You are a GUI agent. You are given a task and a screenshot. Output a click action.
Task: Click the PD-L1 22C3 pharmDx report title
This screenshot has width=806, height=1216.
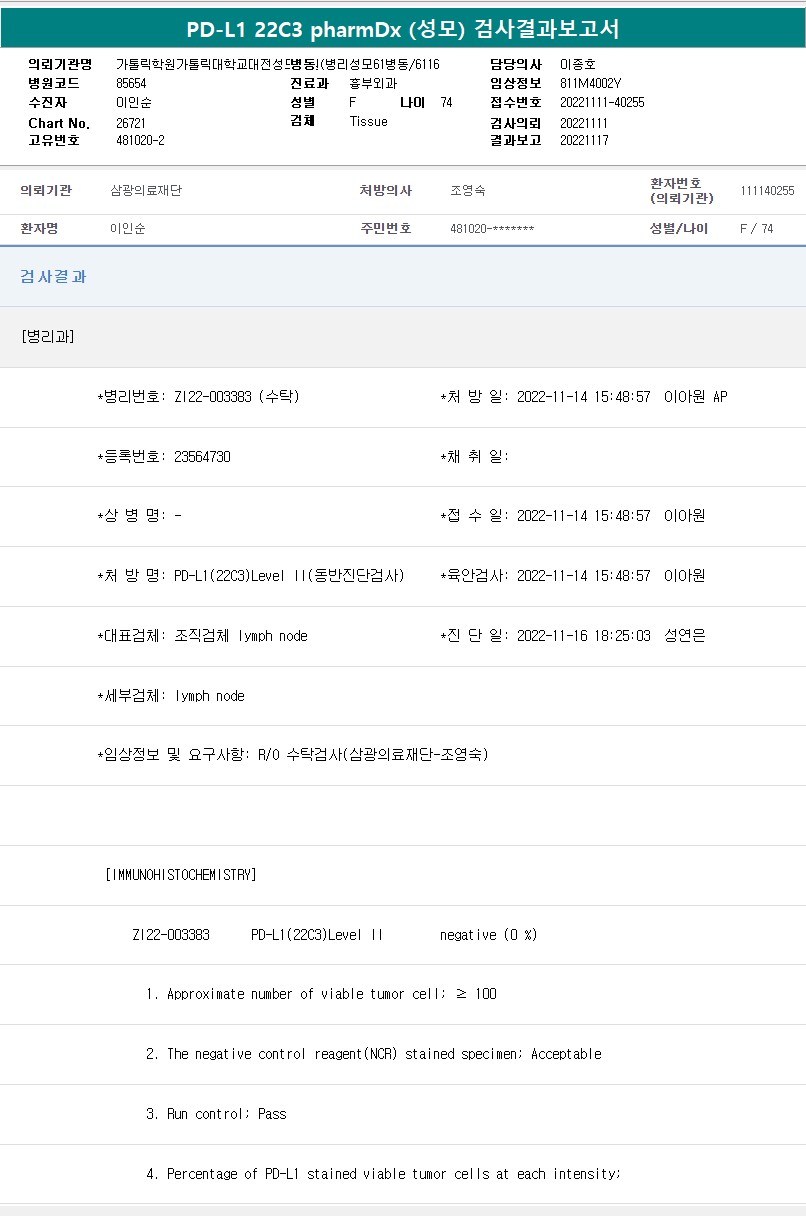point(402,29)
